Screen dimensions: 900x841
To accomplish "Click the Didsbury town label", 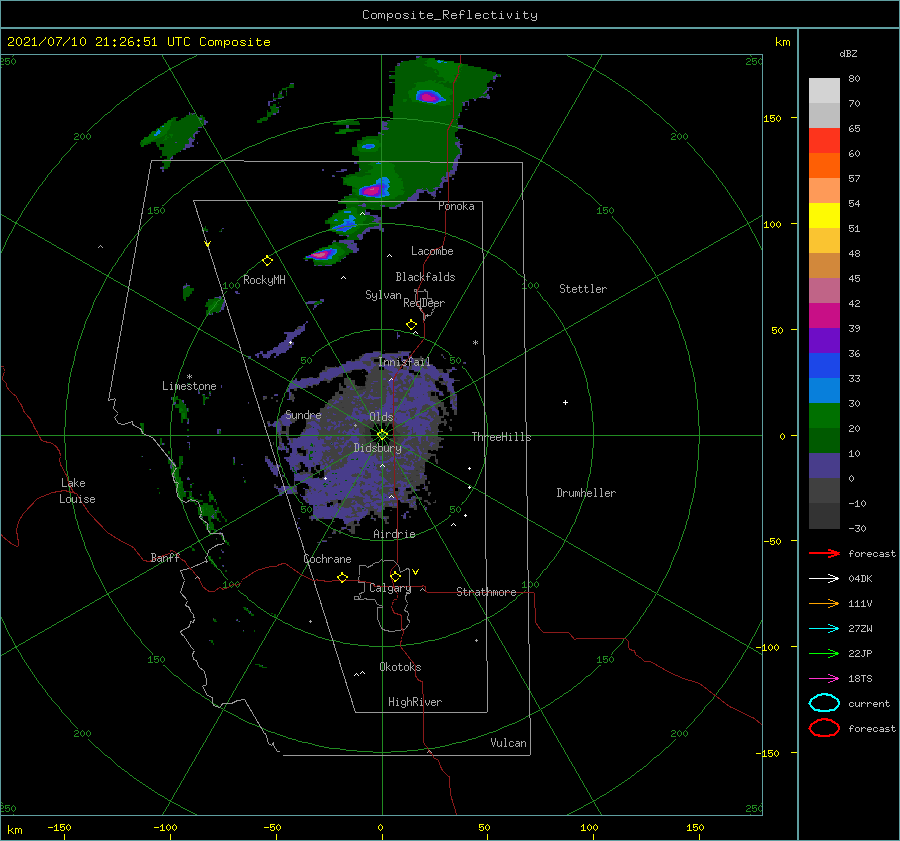I will [377, 448].
